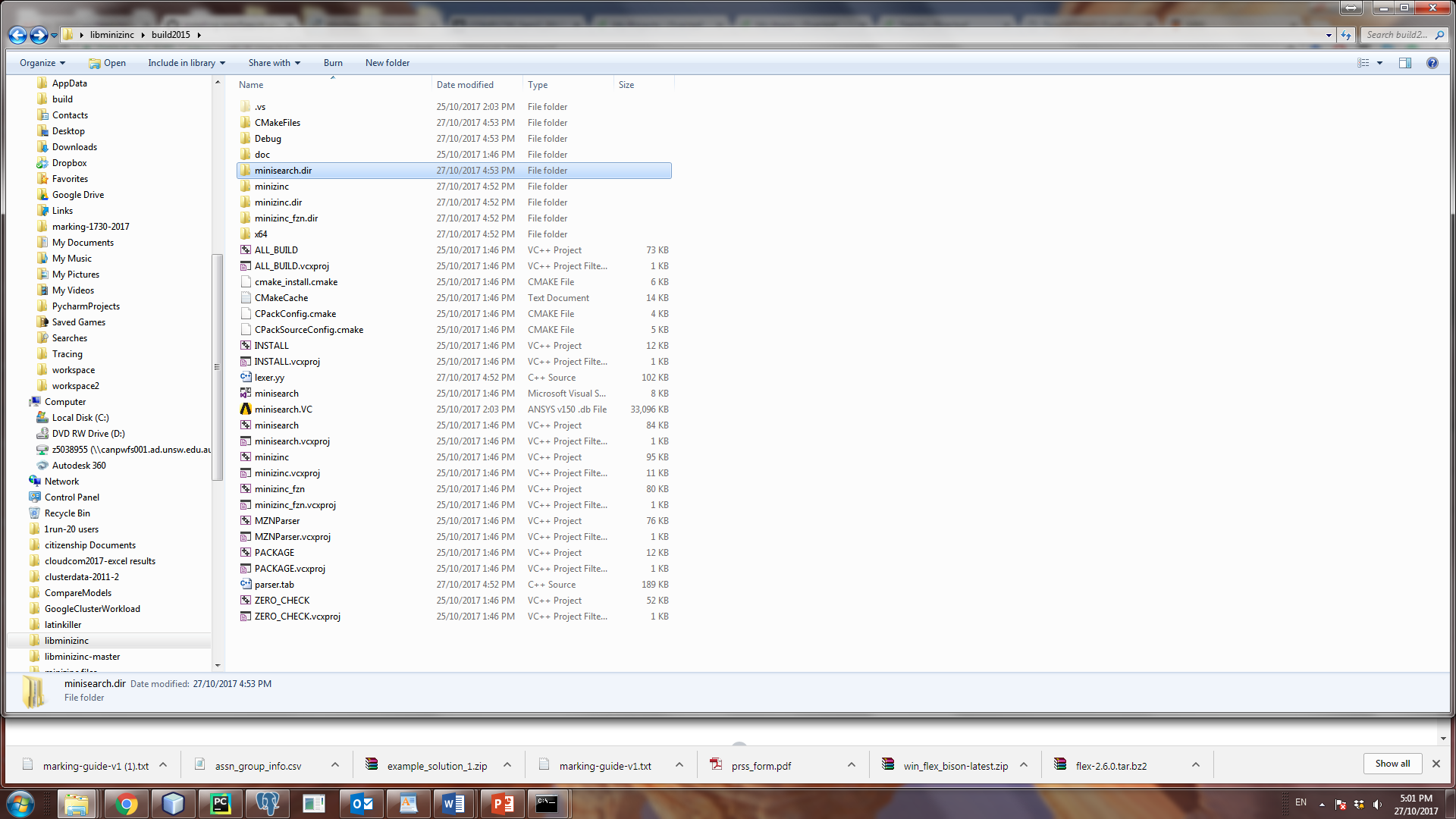Expand the Organize menu

tap(42, 63)
